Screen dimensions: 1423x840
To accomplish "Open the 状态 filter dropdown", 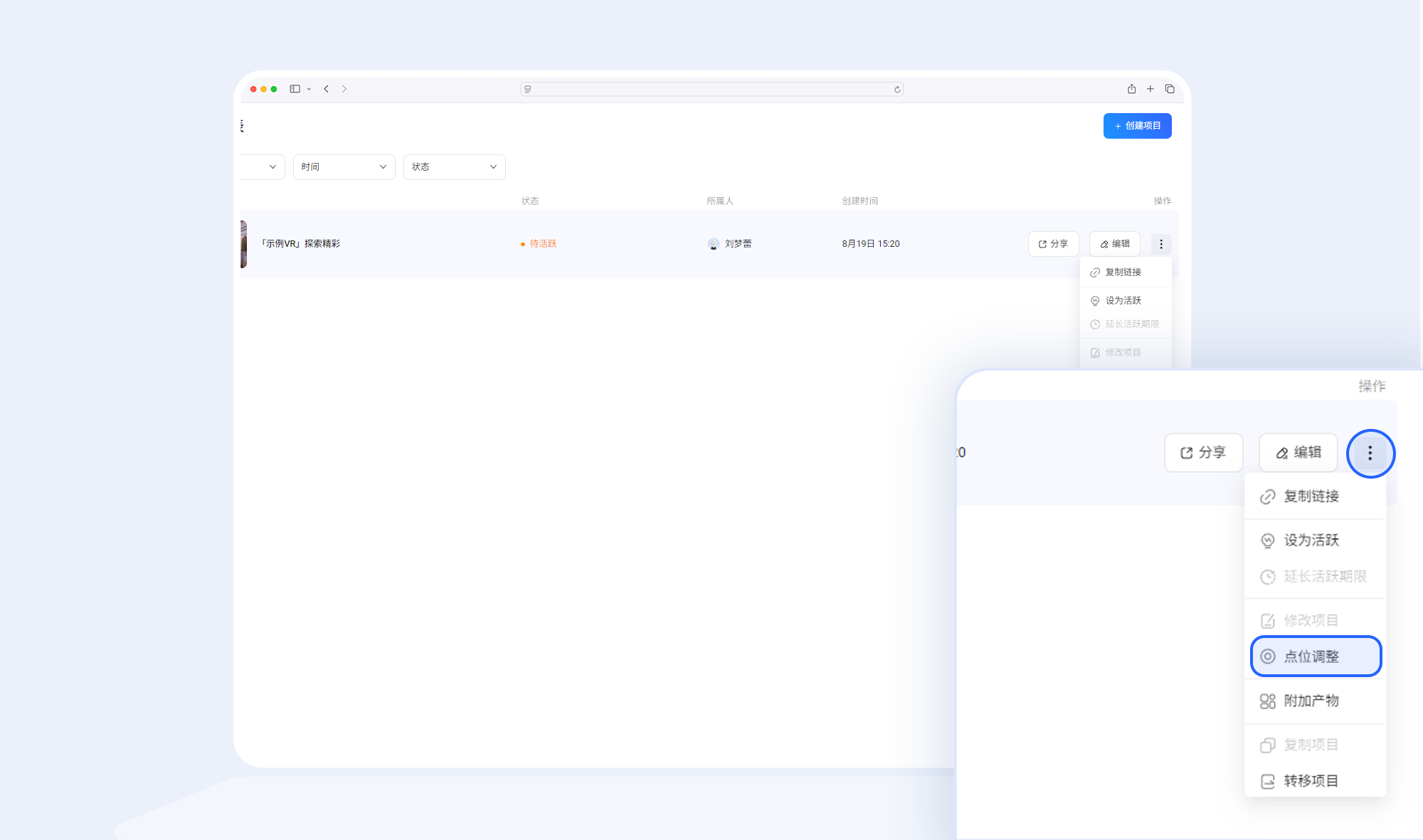I will point(454,167).
